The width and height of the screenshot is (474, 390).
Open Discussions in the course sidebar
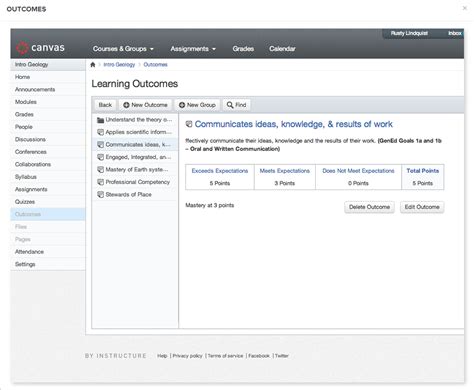[48, 139]
